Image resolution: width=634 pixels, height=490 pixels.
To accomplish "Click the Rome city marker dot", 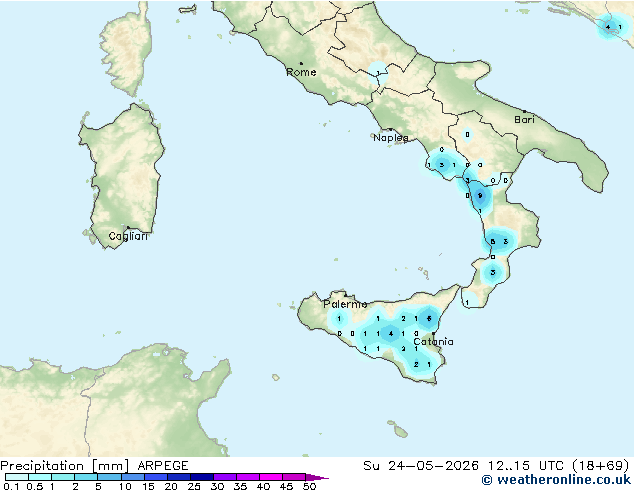I will (301, 63).
